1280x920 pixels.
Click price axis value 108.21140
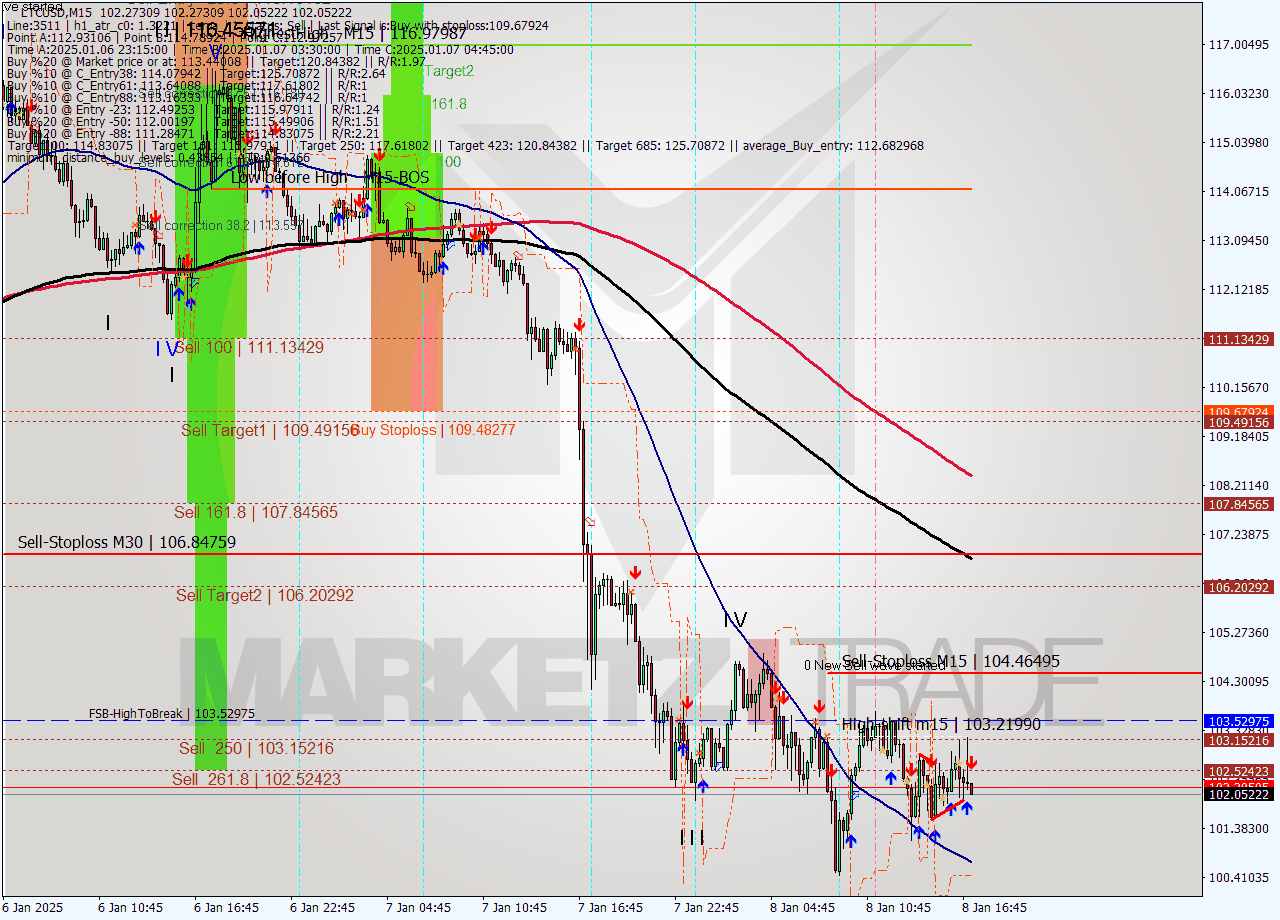pyautogui.click(x=1237, y=486)
